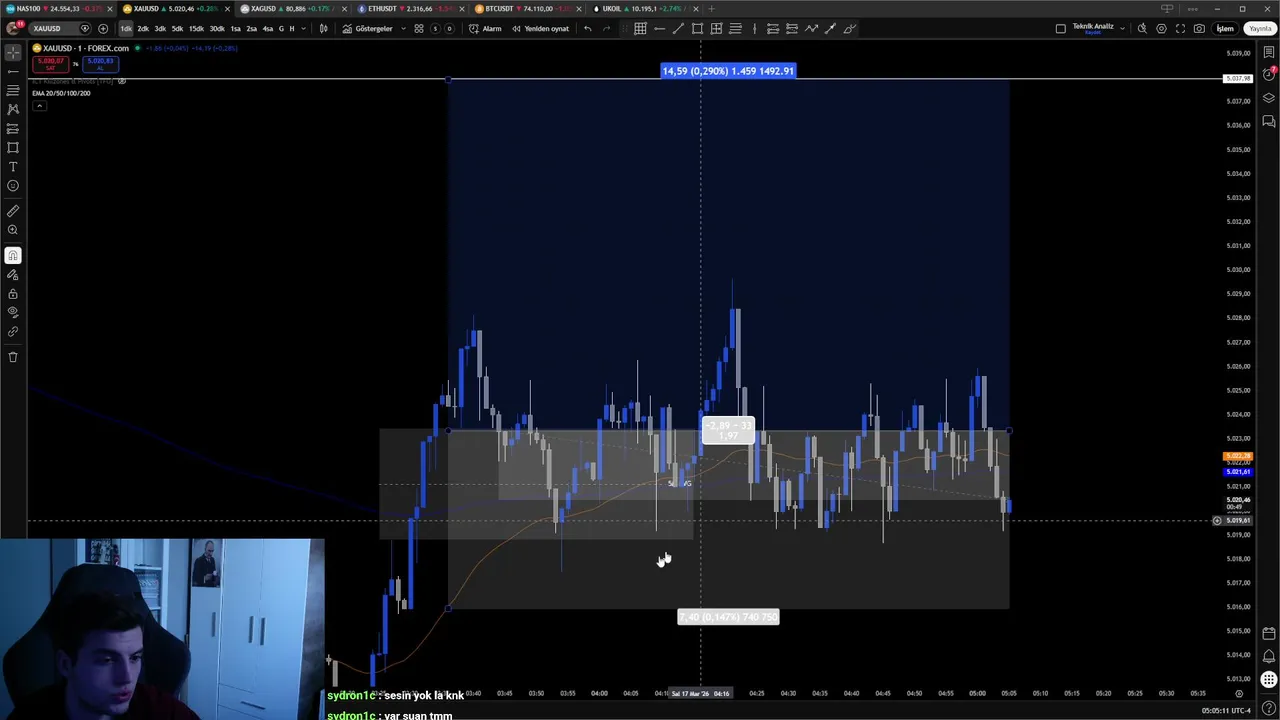
Task: Open the Fibonacci tools in sidebar
Action: (13, 90)
